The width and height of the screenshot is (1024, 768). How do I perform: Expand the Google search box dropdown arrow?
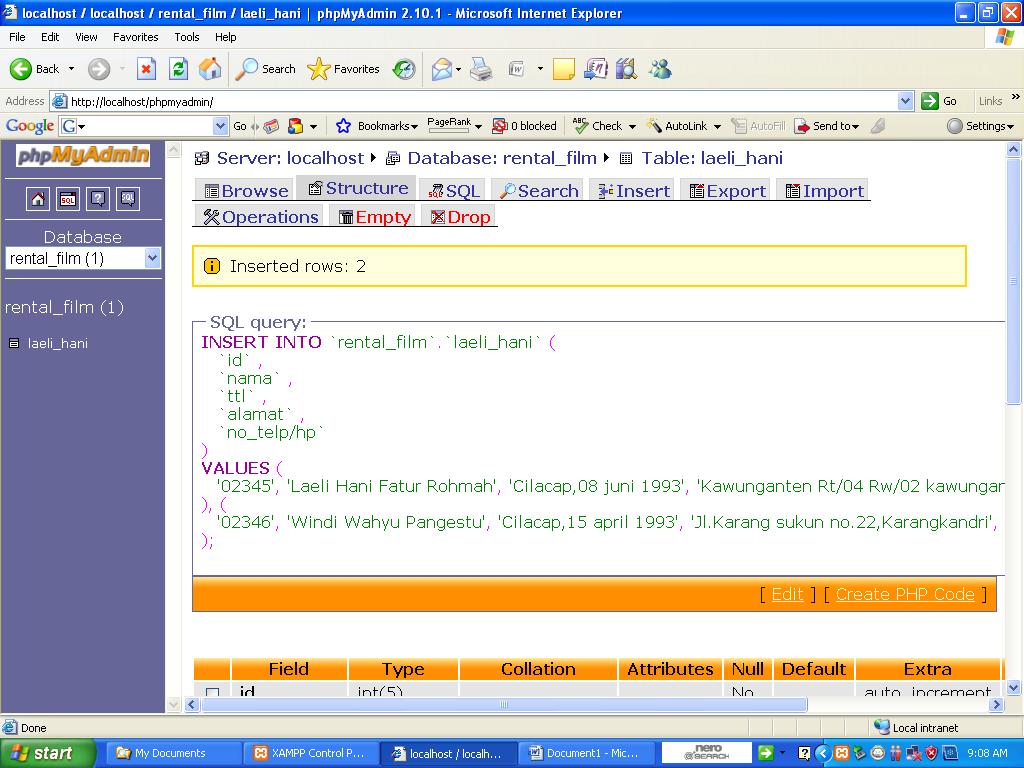pyautogui.click(x=221, y=125)
